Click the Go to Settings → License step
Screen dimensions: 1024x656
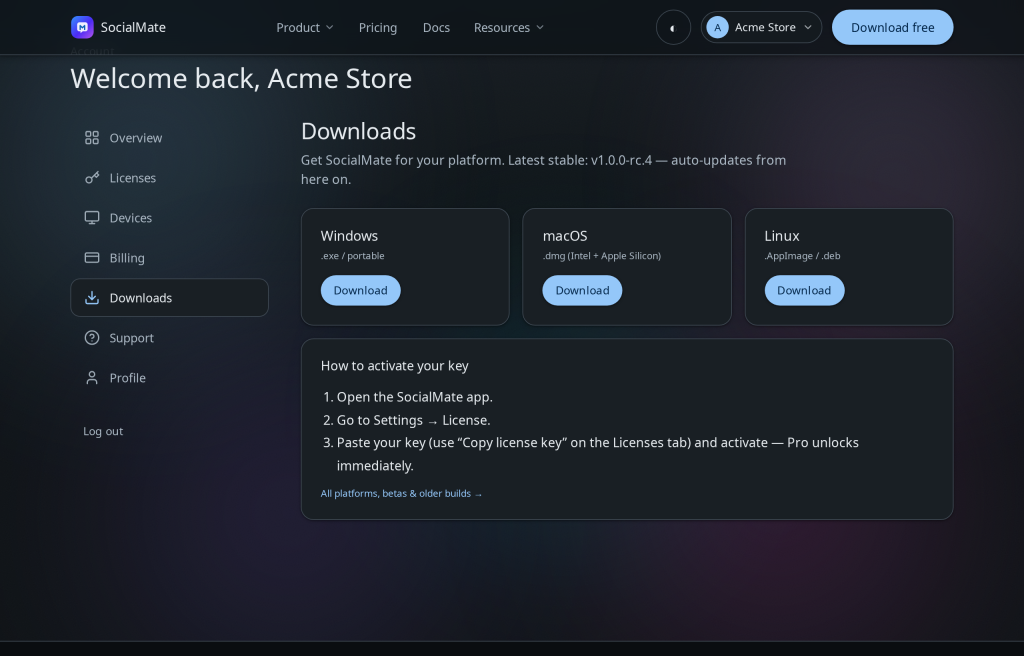413,420
